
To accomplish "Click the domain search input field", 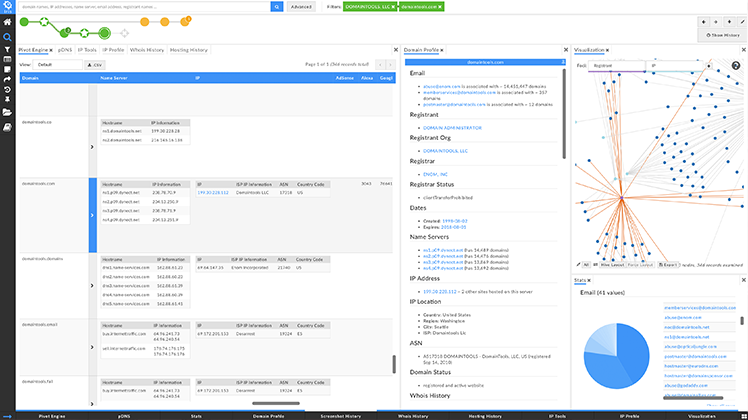I will [x=145, y=7].
